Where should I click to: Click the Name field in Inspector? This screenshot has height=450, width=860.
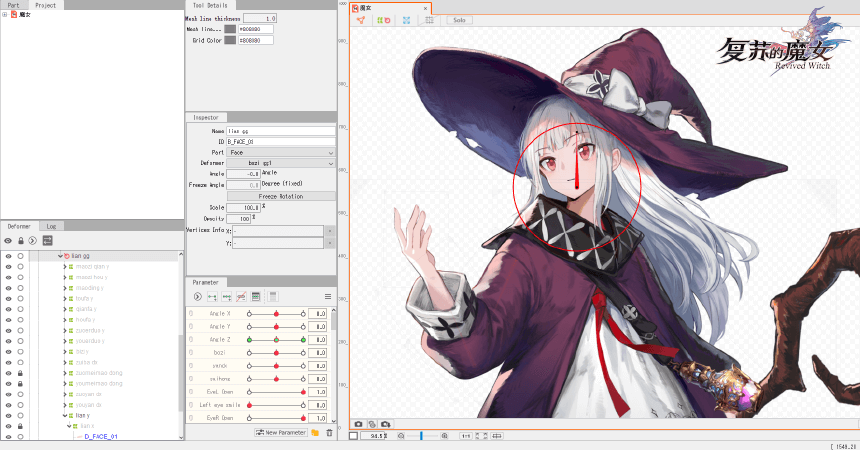(x=281, y=131)
